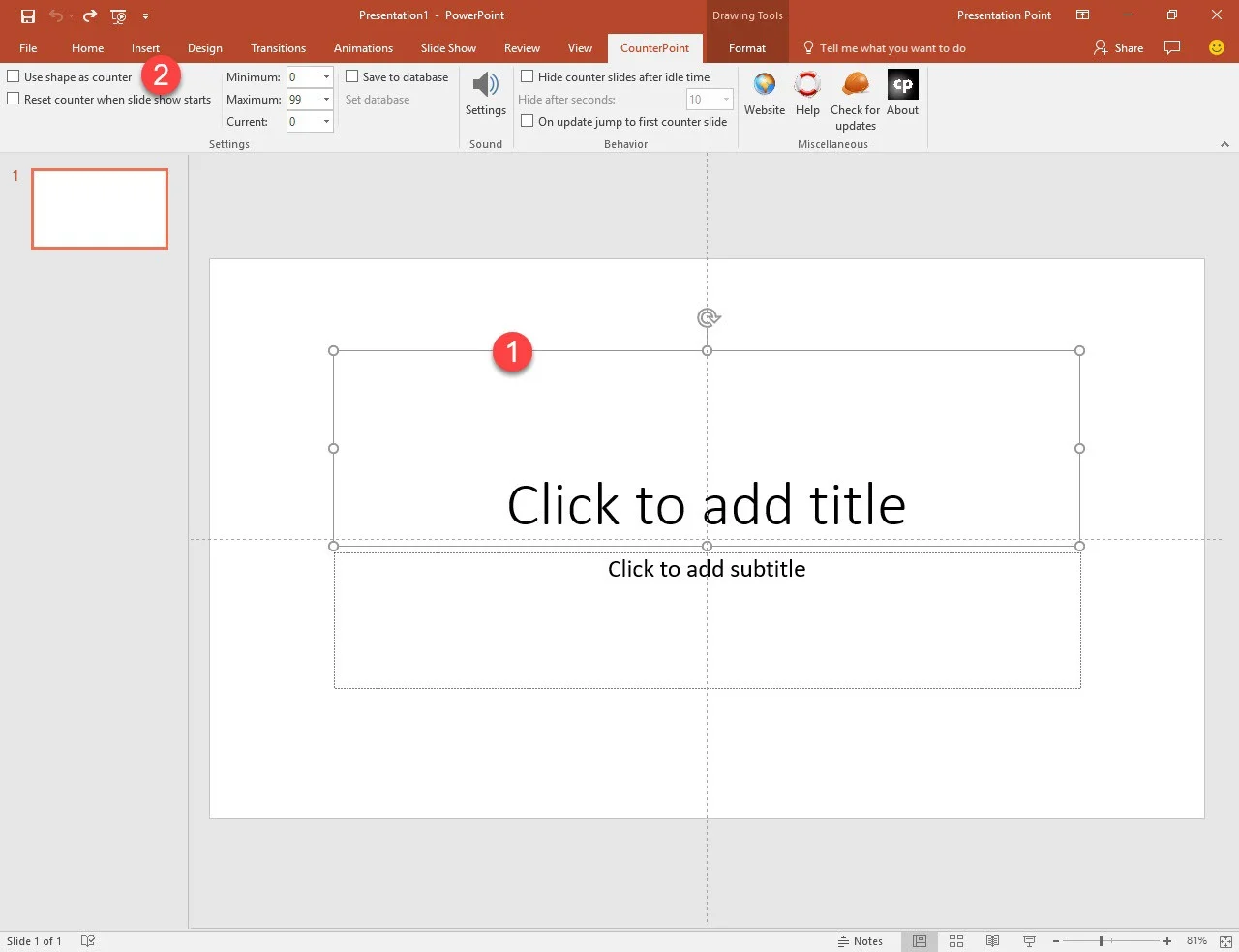Click the zoom slider handle

tap(1102, 940)
